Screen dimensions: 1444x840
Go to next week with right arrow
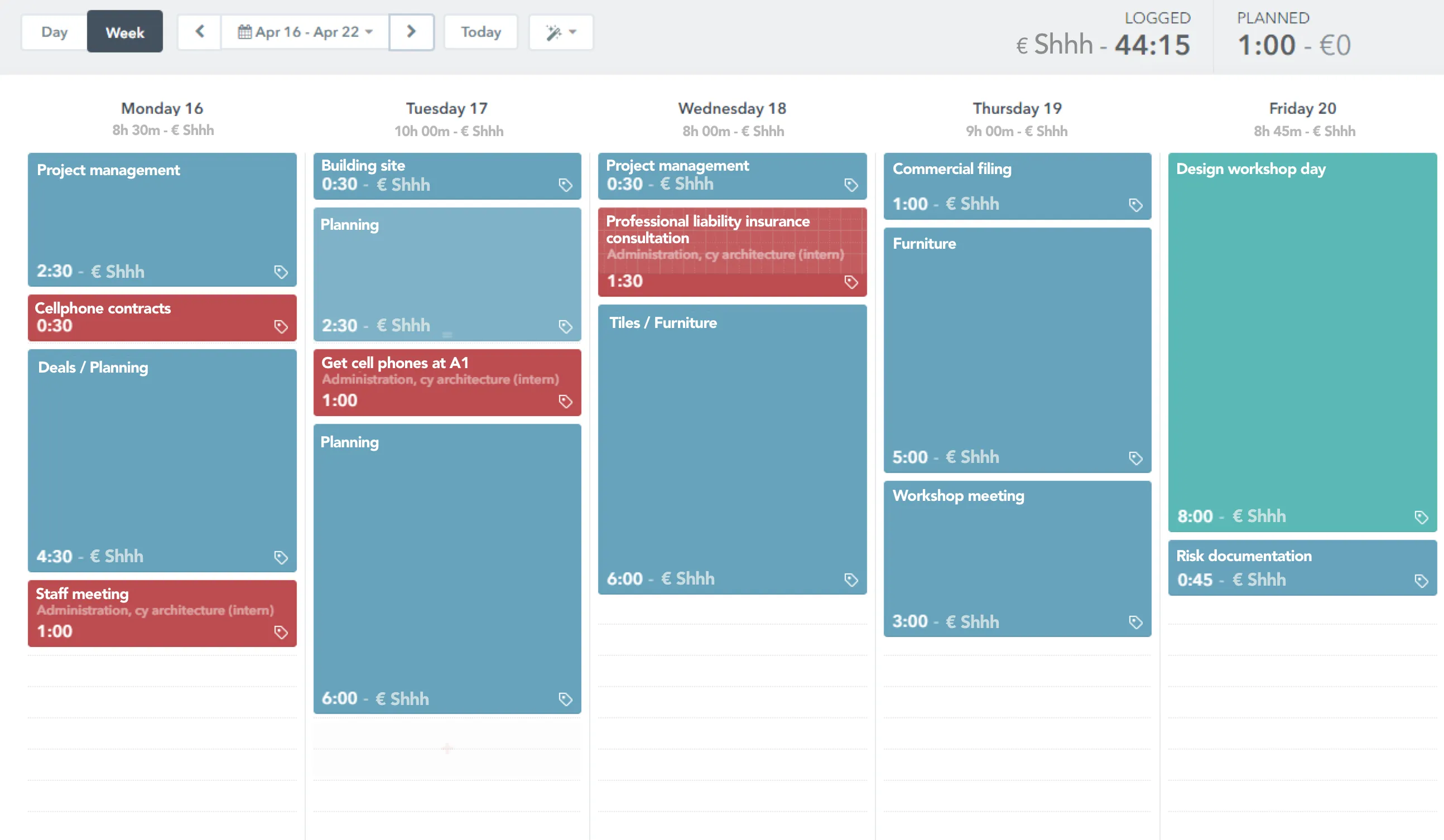411,32
